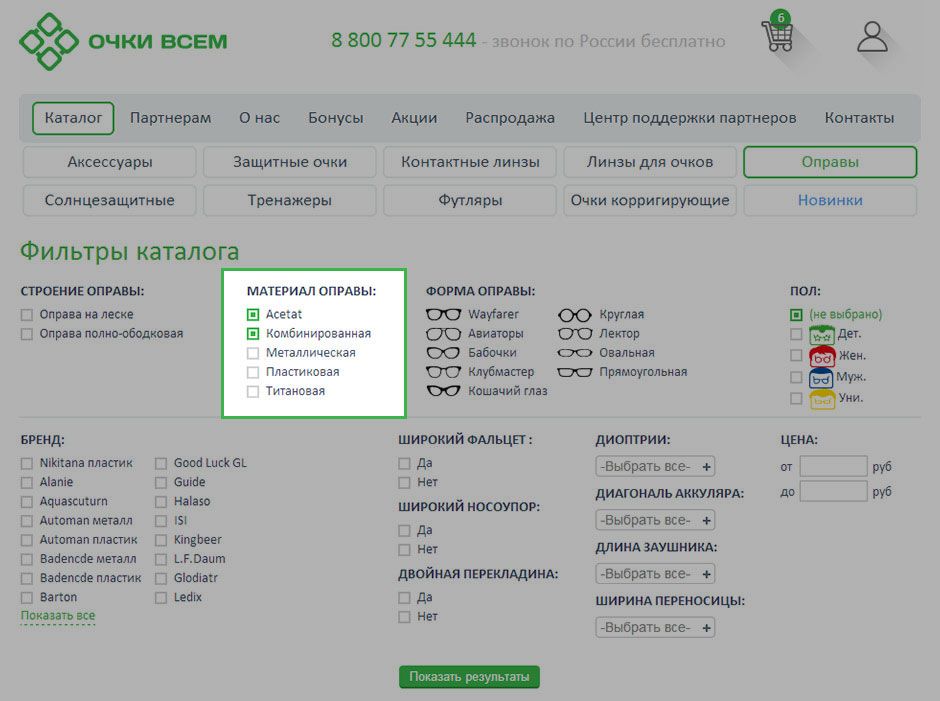
Task: Switch to the Солнцезащитные category tab
Action: coord(109,200)
